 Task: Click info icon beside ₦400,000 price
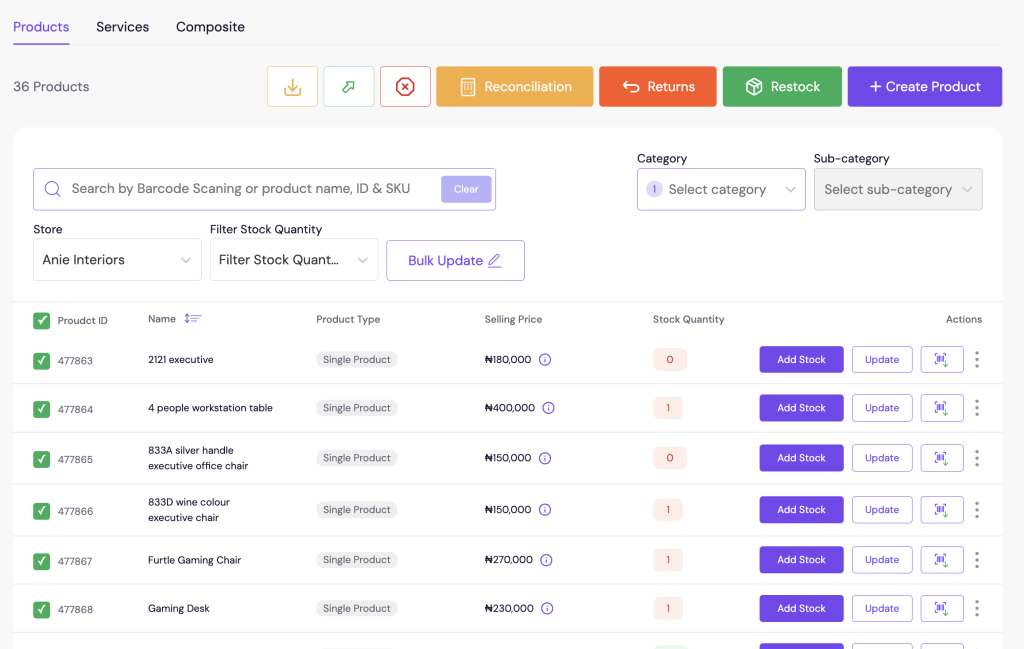pos(548,408)
